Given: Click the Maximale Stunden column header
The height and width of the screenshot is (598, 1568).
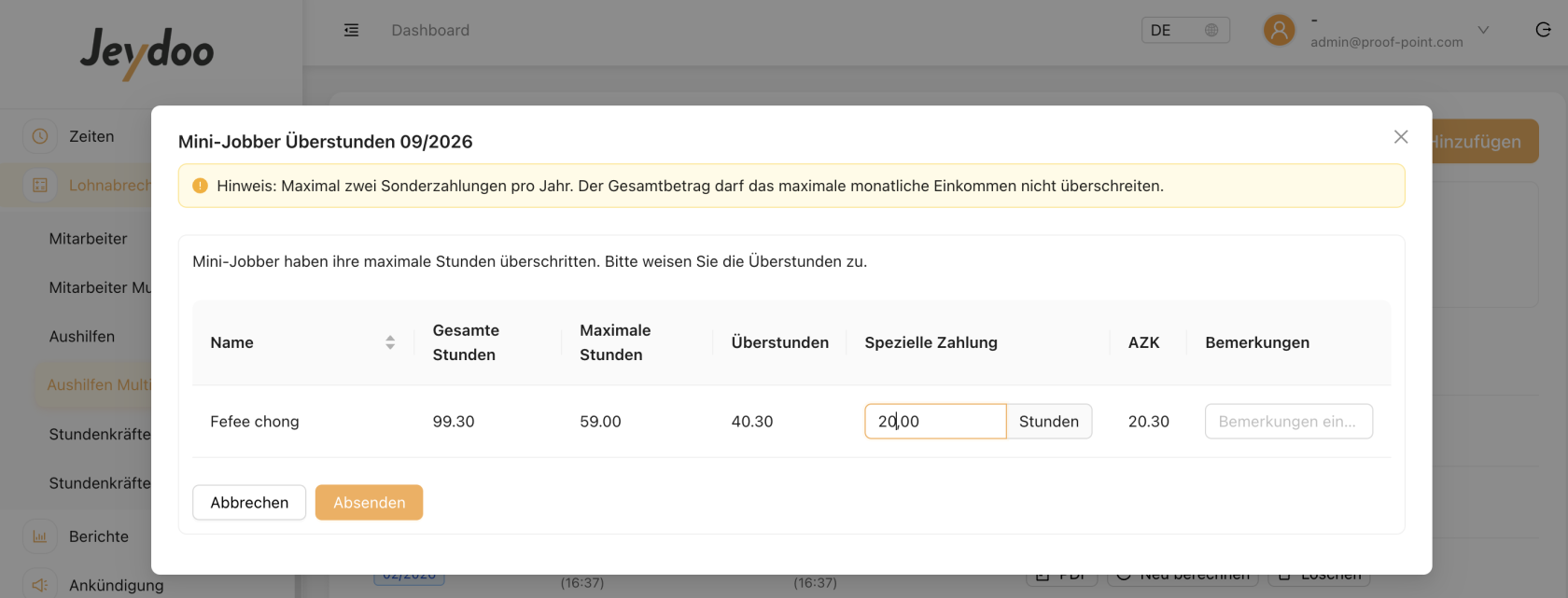Looking at the screenshot, I should click(x=615, y=342).
